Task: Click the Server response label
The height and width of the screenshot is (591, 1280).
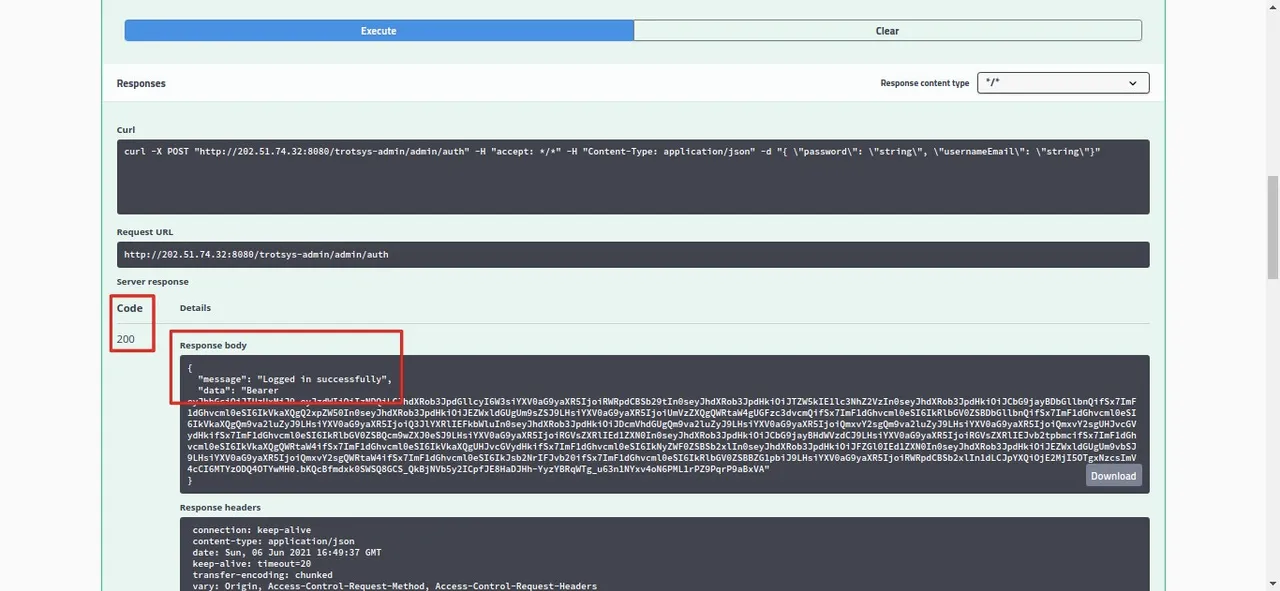Action: point(152,282)
